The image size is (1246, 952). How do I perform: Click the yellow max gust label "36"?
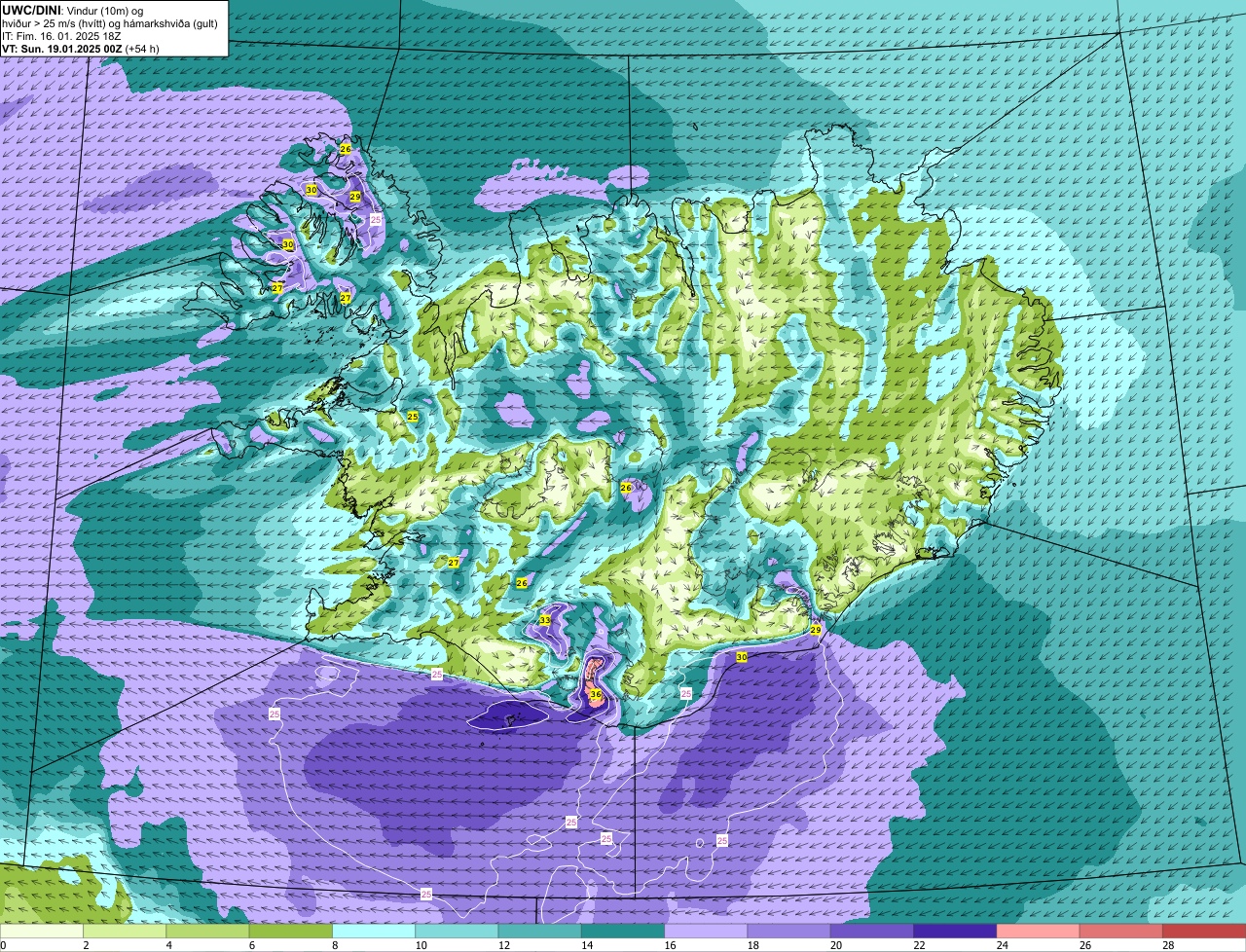596,694
